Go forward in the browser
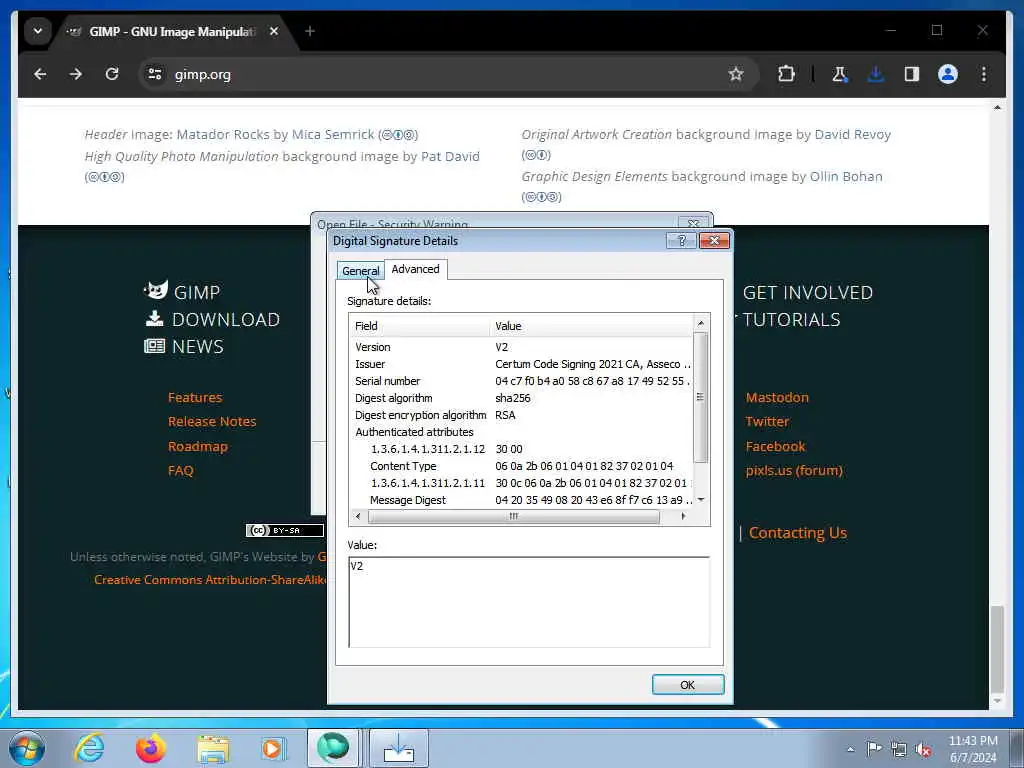The height and width of the screenshot is (768, 1024). 76,74
